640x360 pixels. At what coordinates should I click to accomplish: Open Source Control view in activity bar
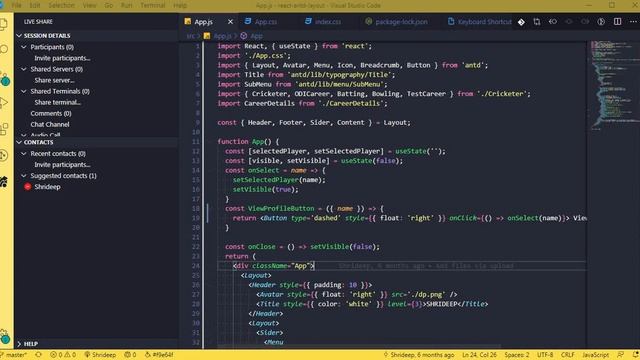pyautogui.click(x=4, y=78)
